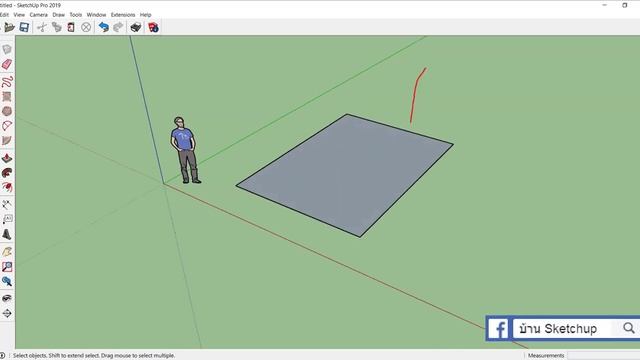Select the Follow Me tool
Screen dimensions: 640x360
tap(7, 173)
